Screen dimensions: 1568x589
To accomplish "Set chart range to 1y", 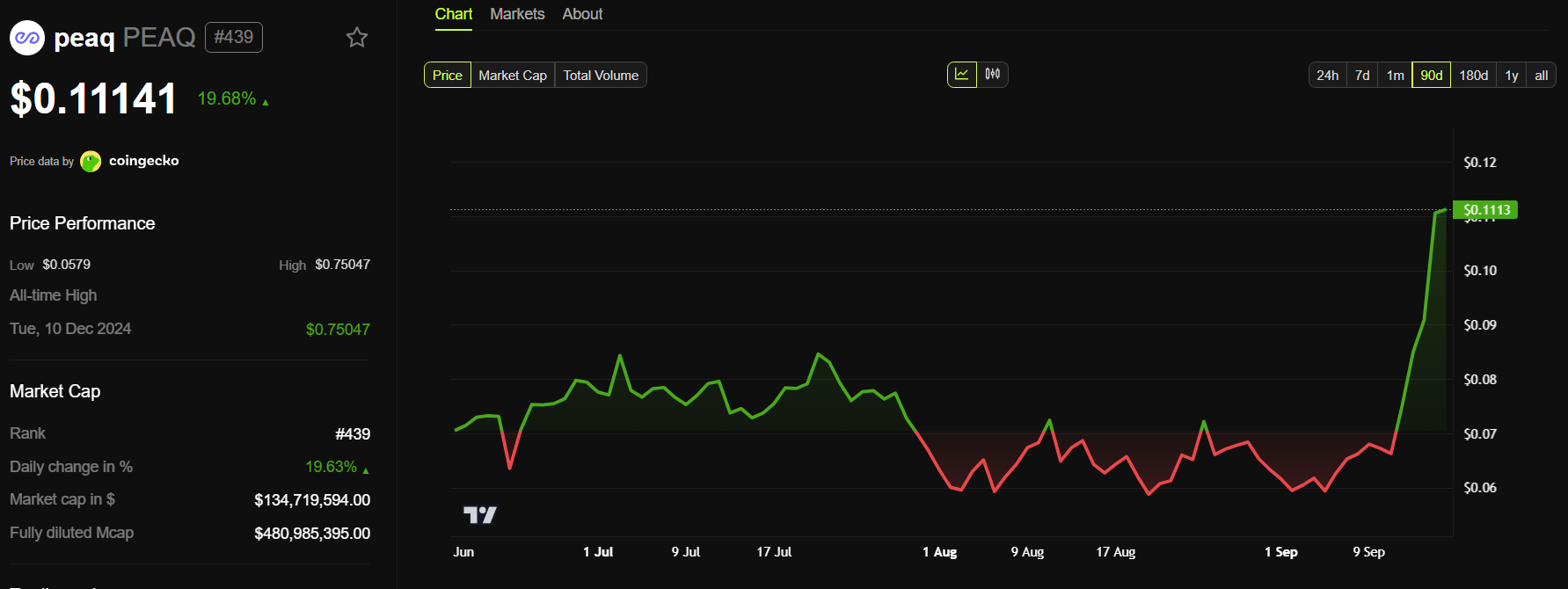I will tap(1512, 75).
